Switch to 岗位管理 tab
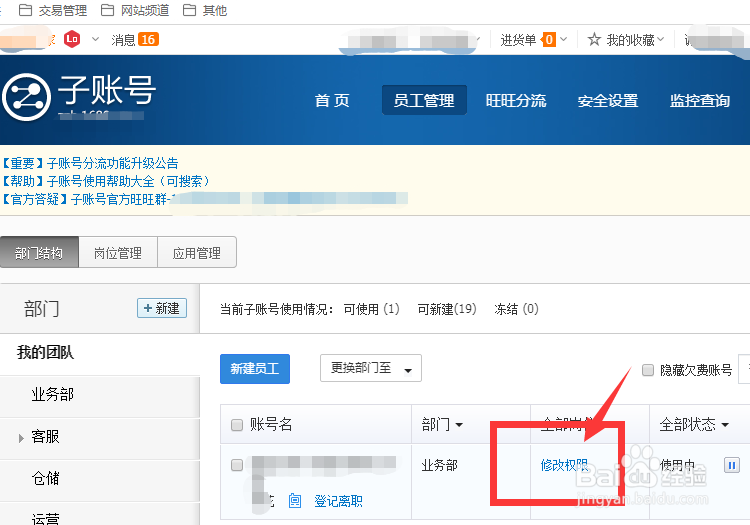 click(118, 252)
